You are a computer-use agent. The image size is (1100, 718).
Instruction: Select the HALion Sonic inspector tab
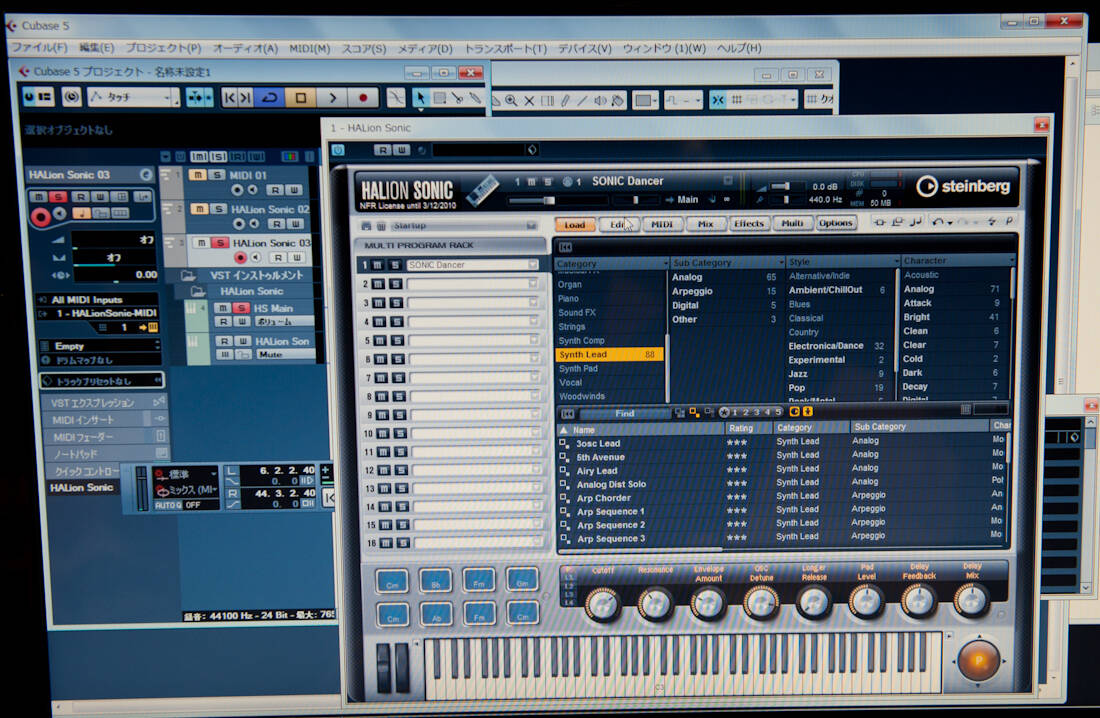click(82, 487)
